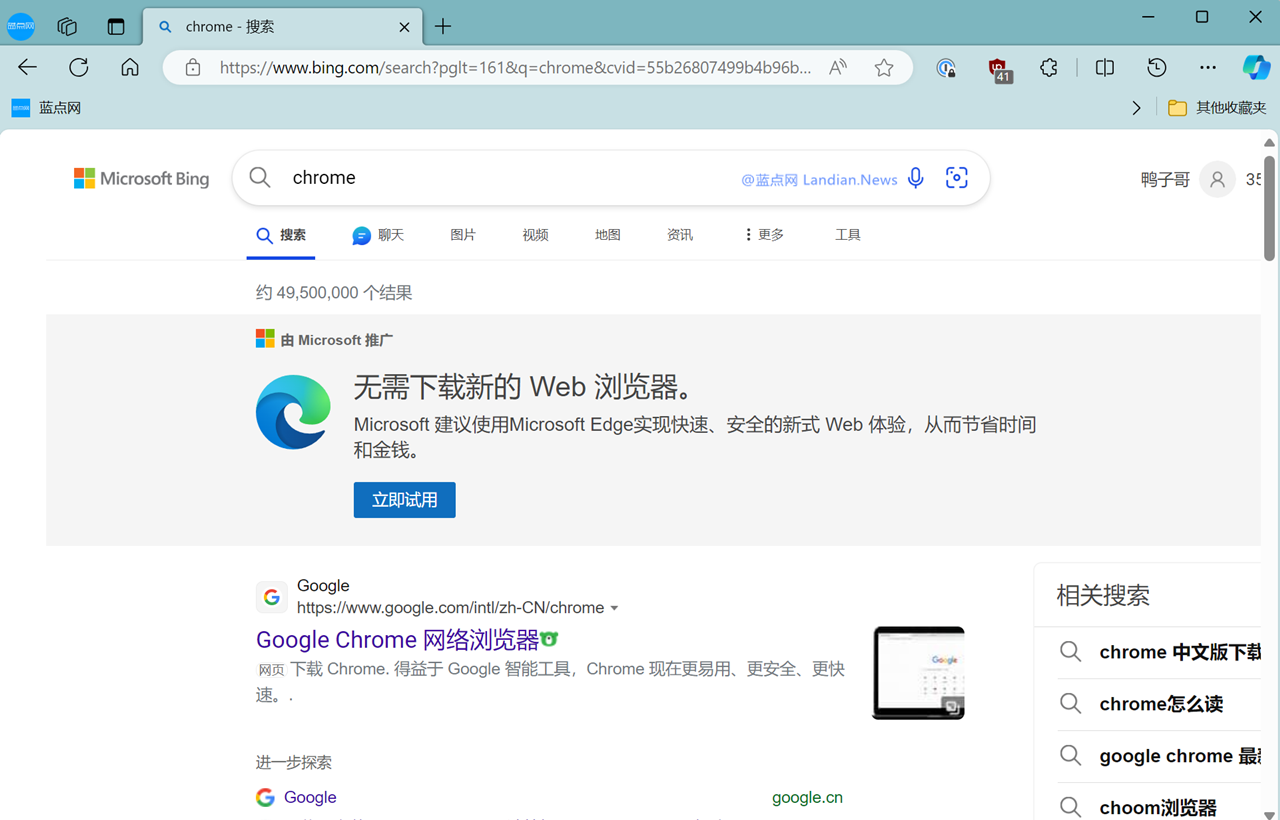
Task: Switch to the 聊天 tab
Action: [x=378, y=235]
